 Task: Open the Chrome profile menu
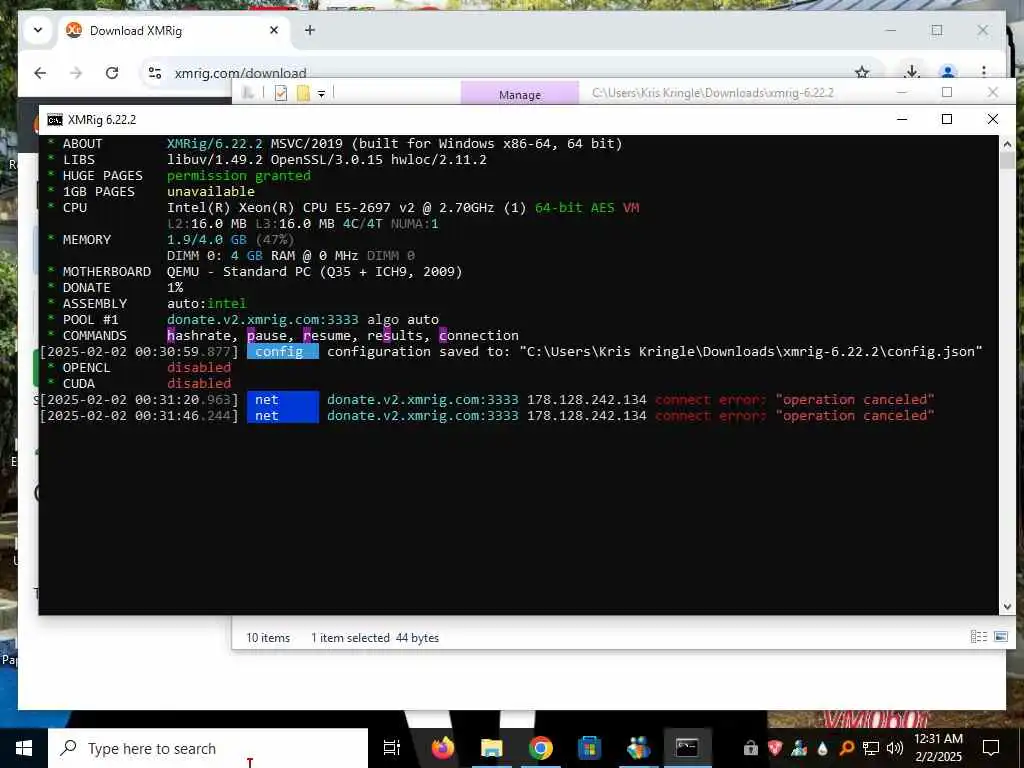(948, 72)
